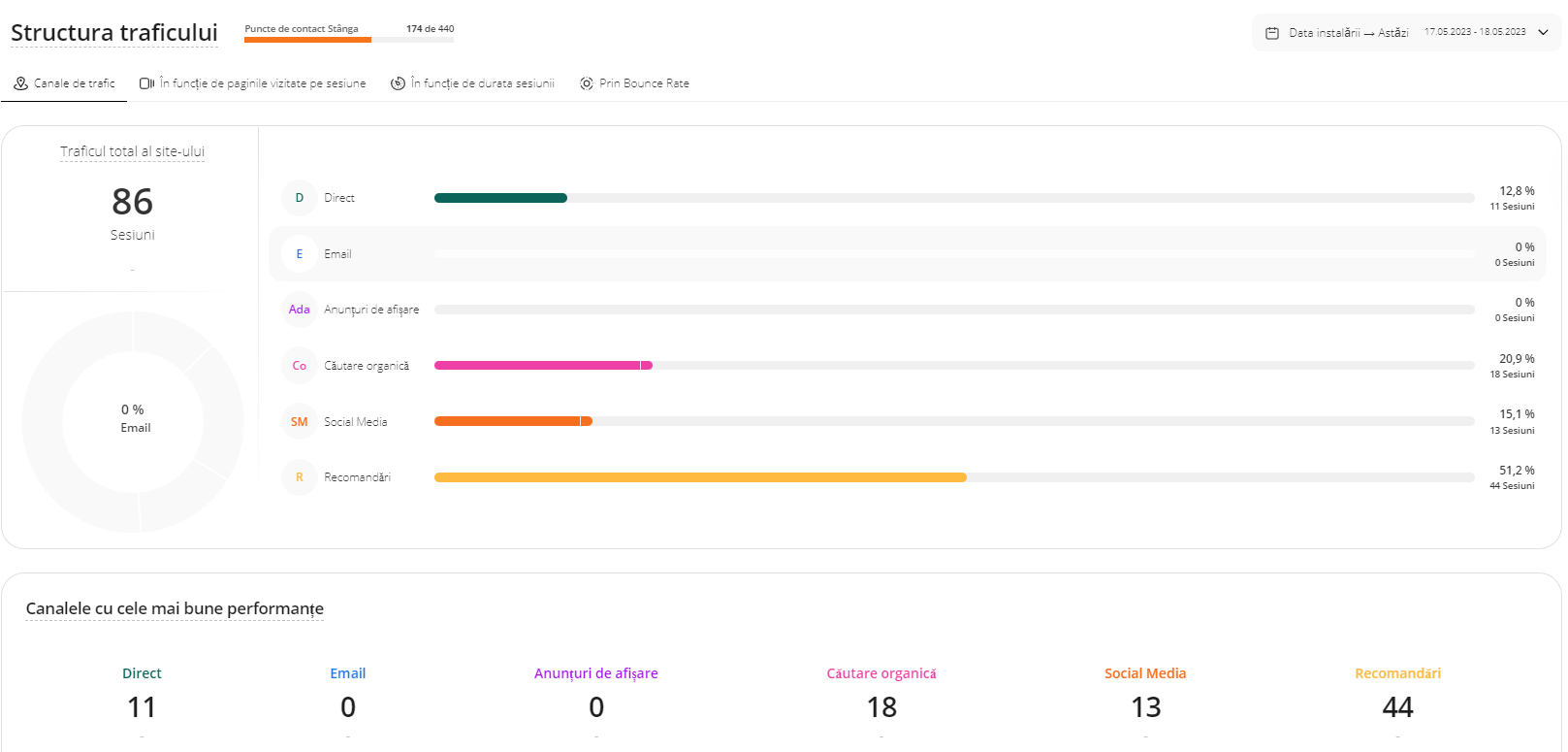Open 'În funcție de paginile vizitate pe sesiune' tab
Screen dimensions: 1568x752
tap(253, 83)
